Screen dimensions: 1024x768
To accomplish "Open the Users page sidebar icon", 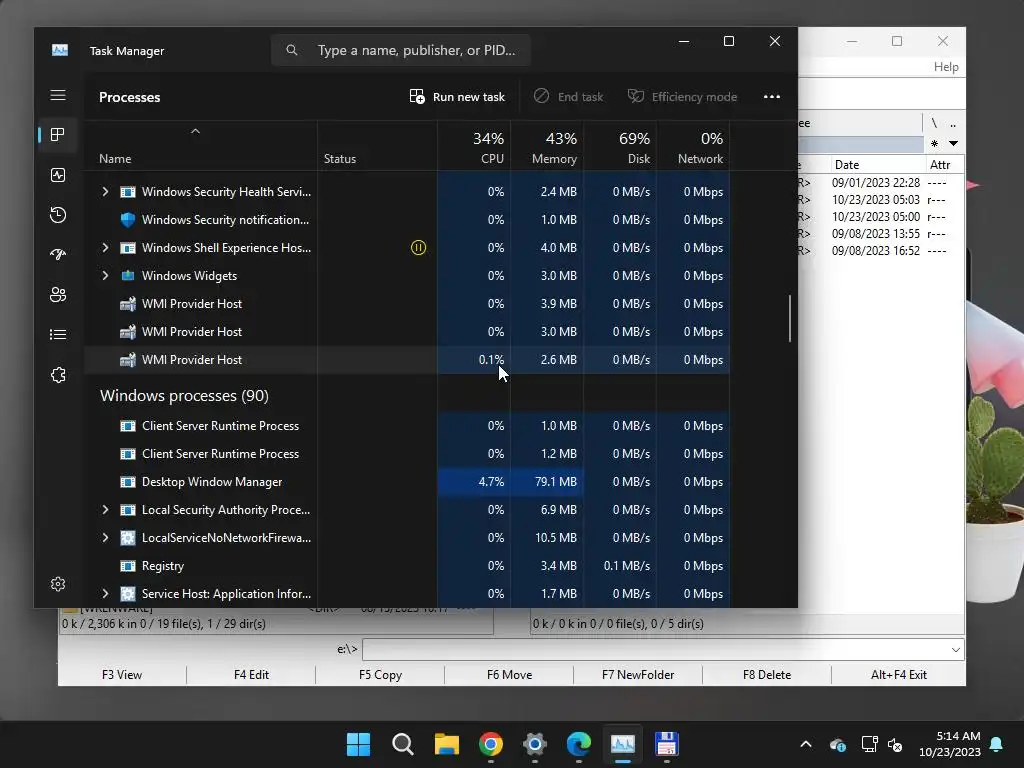I will (x=58, y=295).
